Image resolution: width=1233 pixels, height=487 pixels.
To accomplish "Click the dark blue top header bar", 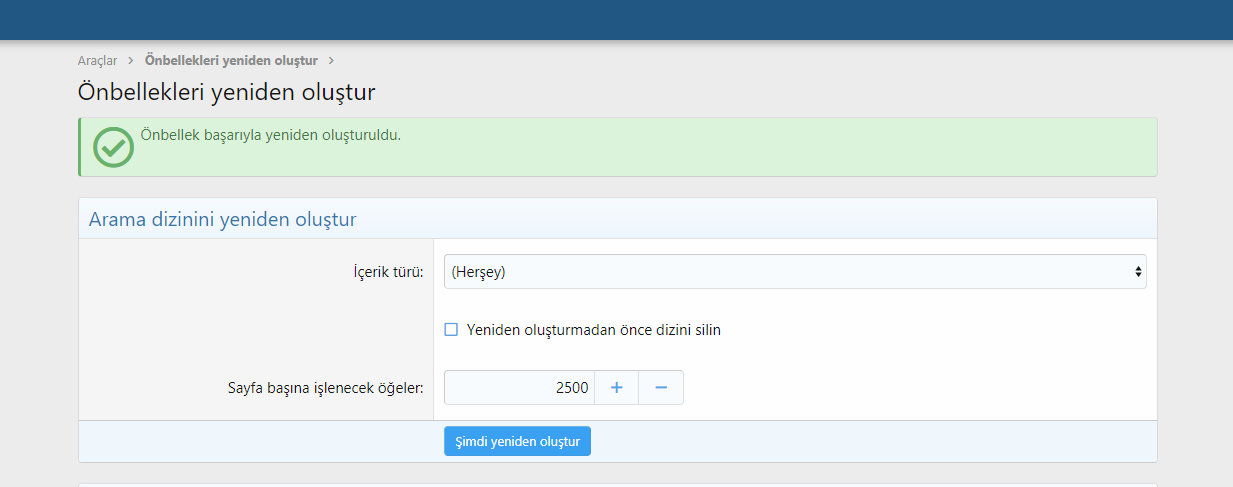I will click(x=616, y=20).
